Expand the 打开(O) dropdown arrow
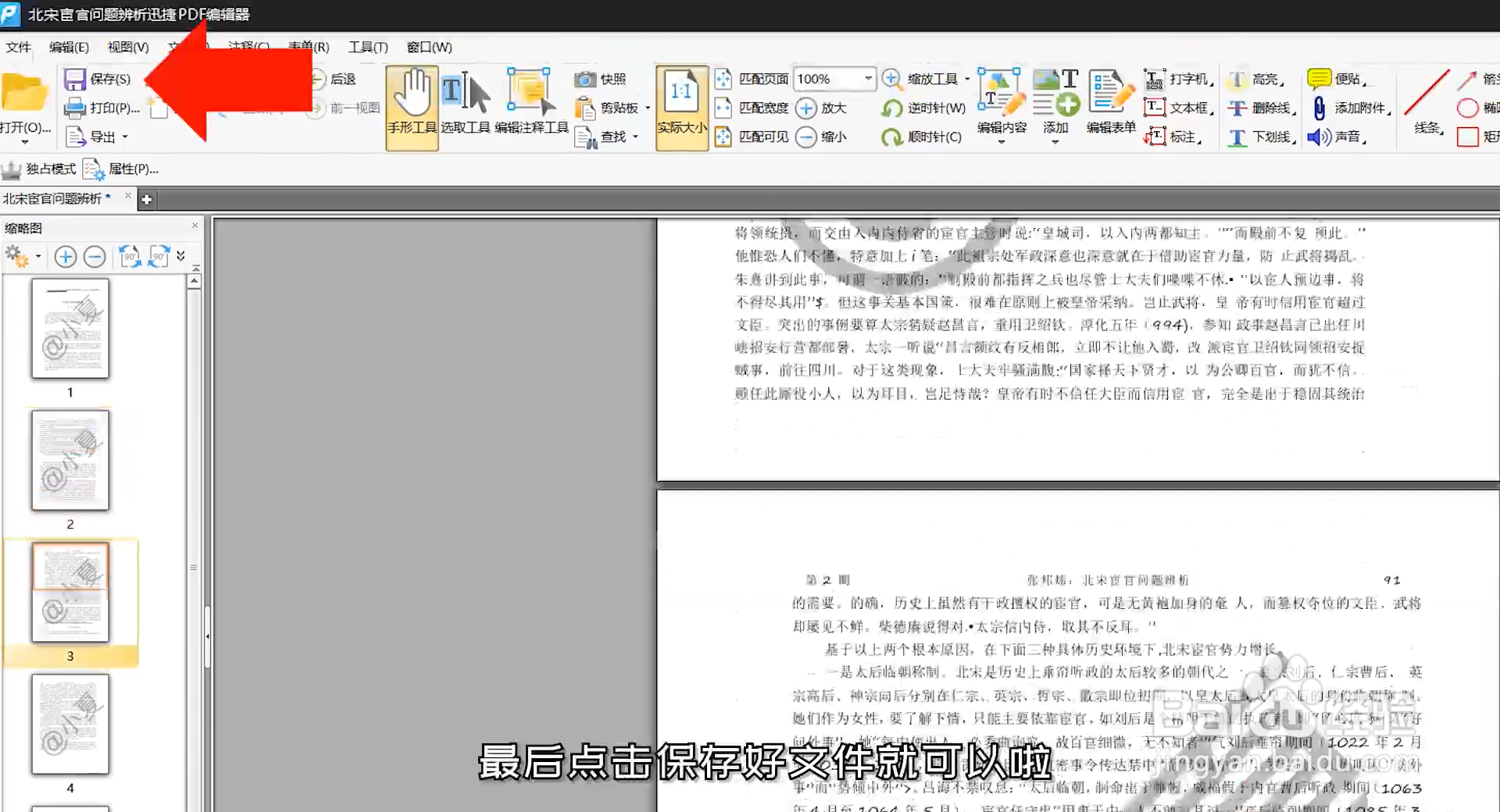This screenshot has height=812, width=1500. pos(25,143)
